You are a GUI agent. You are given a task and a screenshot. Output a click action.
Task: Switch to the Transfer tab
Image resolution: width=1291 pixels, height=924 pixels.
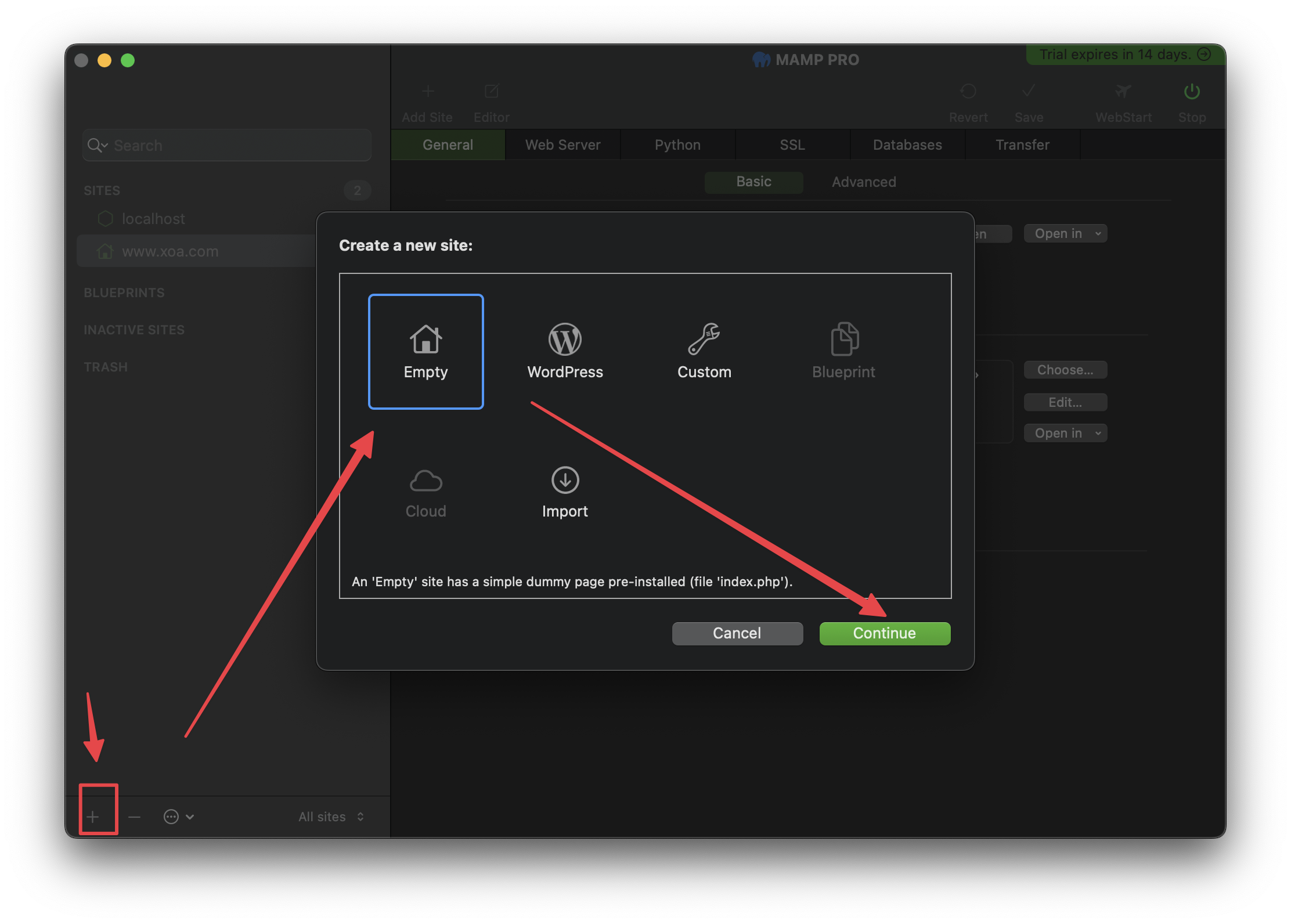pos(1022,145)
